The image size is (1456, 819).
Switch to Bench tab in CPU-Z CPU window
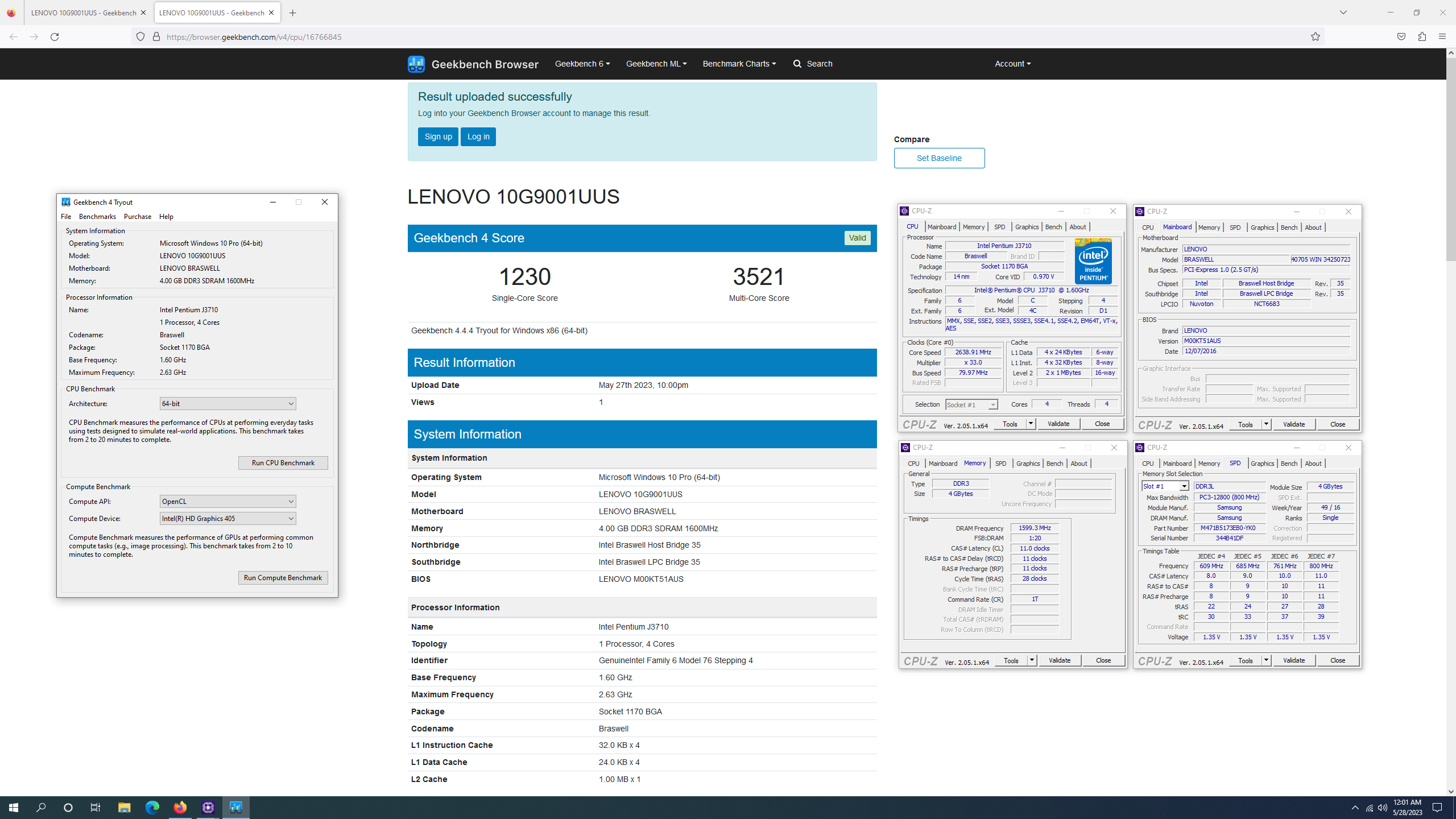click(x=1053, y=227)
